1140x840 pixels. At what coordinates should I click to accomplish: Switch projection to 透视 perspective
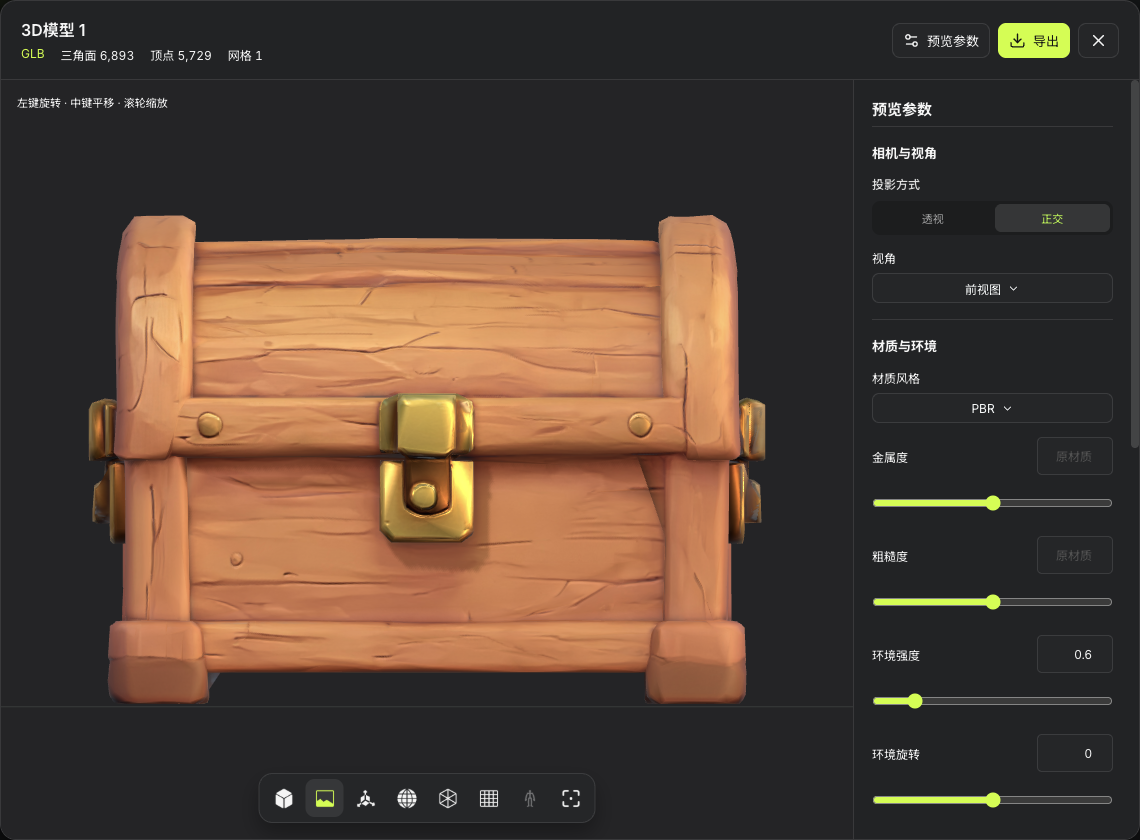tap(933, 219)
